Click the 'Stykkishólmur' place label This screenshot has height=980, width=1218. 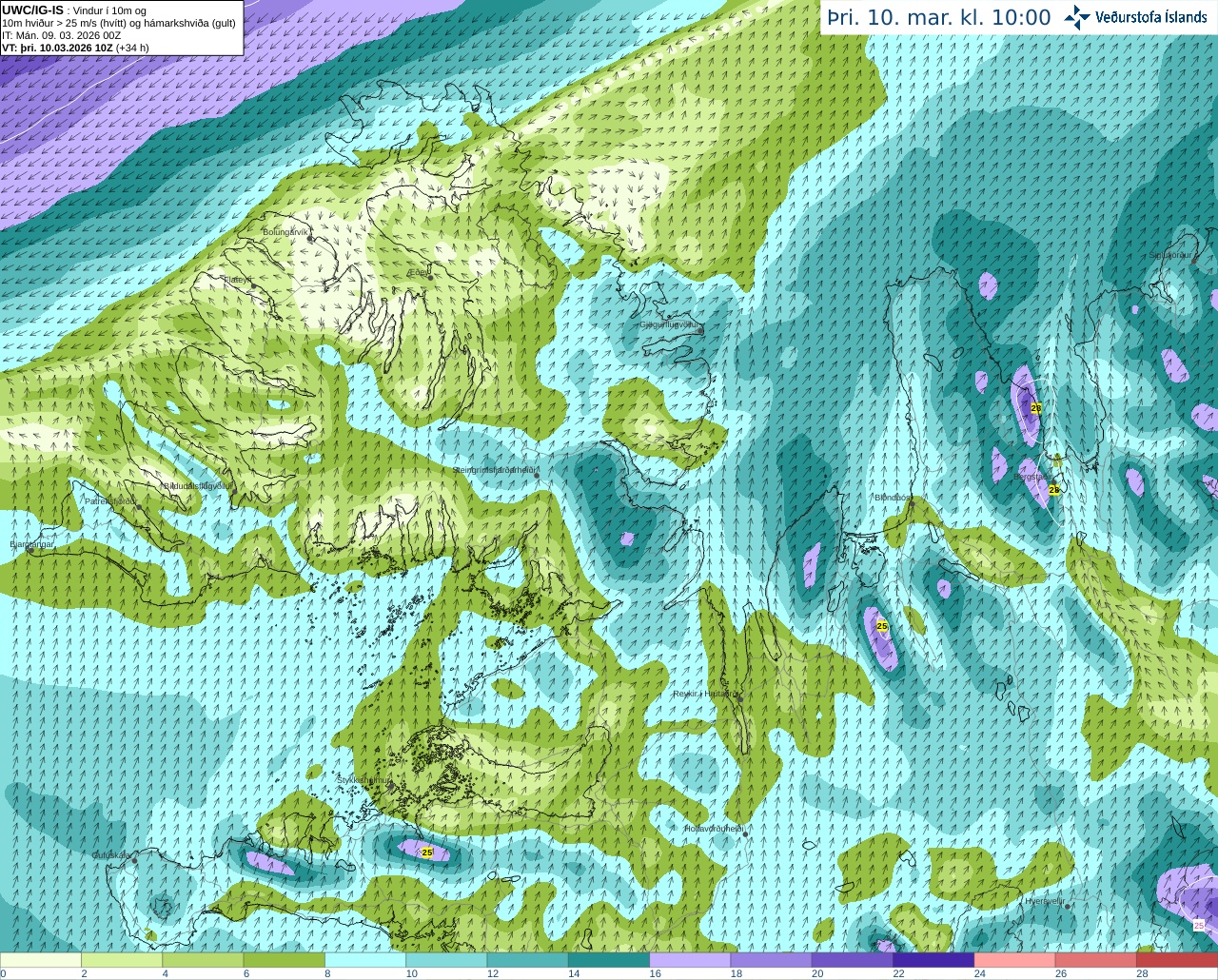pos(363,780)
